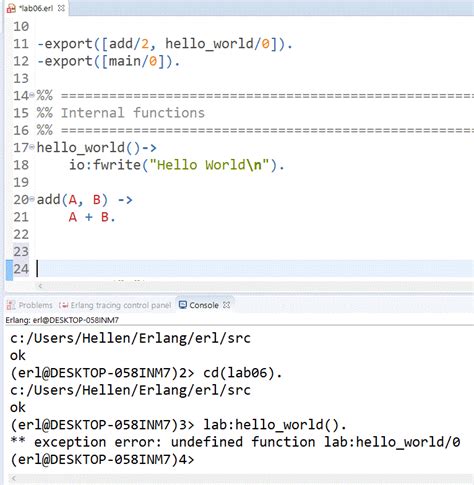Image resolution: width=474 pixels, height=485 pixels.
Task: Collapse the hello_world function fold at line 17
Action: click(32, 147)
